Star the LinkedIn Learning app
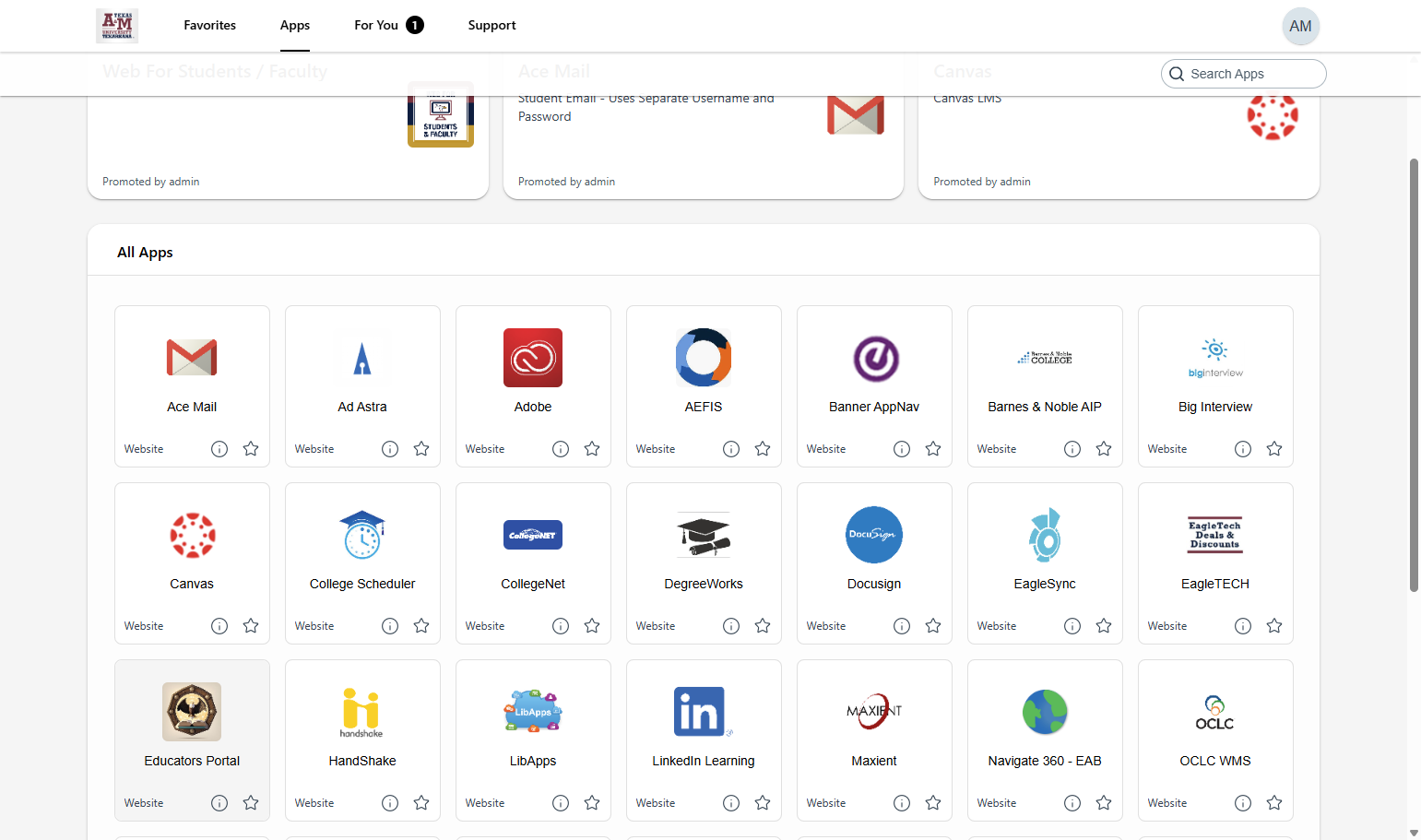This screenshot has height=840, width=1421. [x=763, y=803]
